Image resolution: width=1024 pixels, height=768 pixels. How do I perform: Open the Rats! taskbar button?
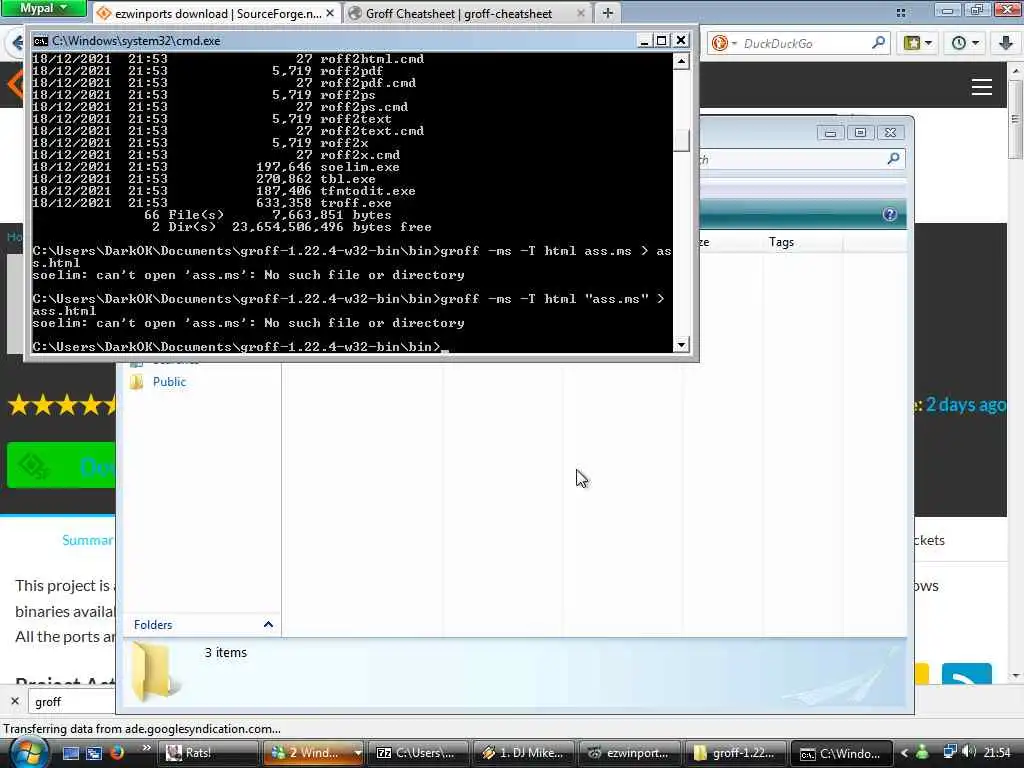pyautogui.click(x=208, y=753)
